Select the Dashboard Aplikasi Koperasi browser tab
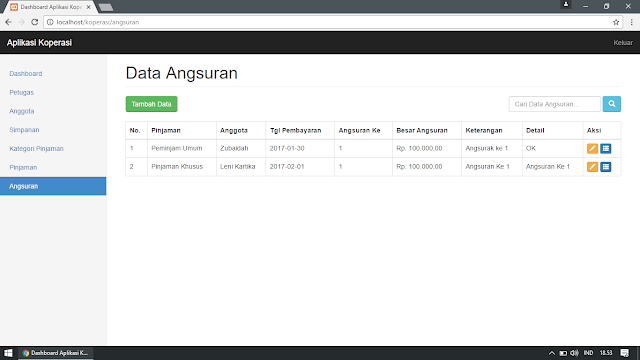 pos(51,7)
